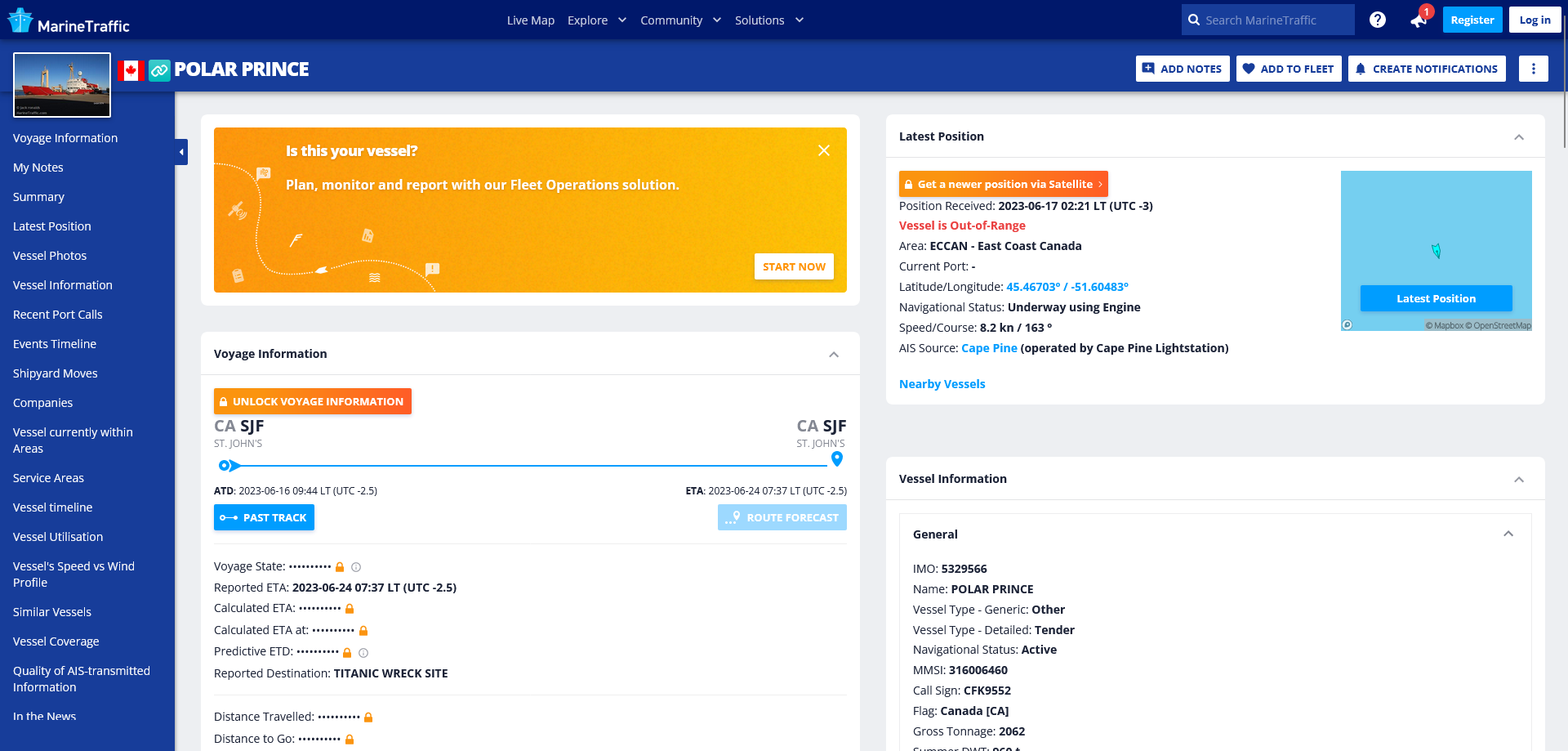The image size is (1568, 751).
Task: Select My Notes in sidebar
Action: (x=38, y=168)
